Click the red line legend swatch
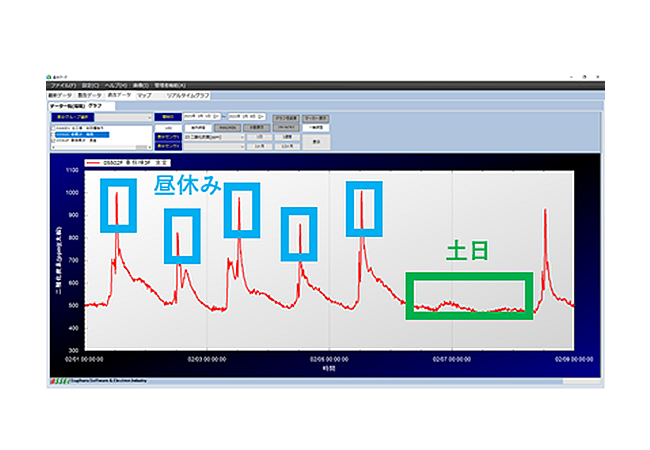 click(x=94, y=161)
